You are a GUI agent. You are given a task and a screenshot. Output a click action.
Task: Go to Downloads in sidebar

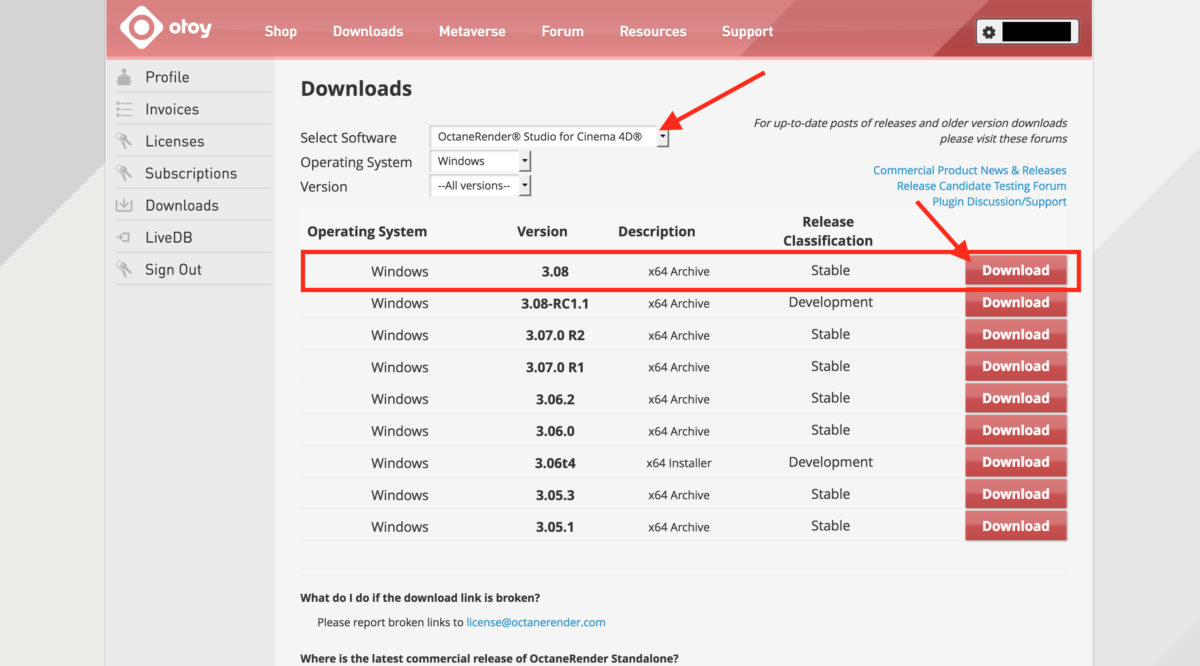182,205
